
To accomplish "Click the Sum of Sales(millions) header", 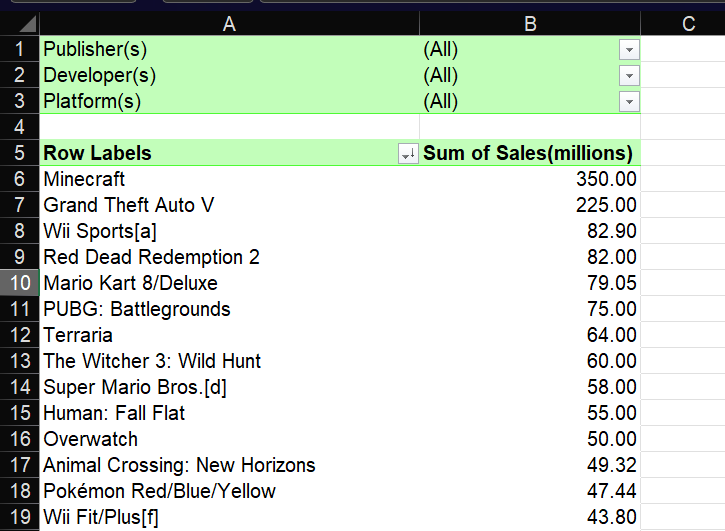I will click(530, 153).
